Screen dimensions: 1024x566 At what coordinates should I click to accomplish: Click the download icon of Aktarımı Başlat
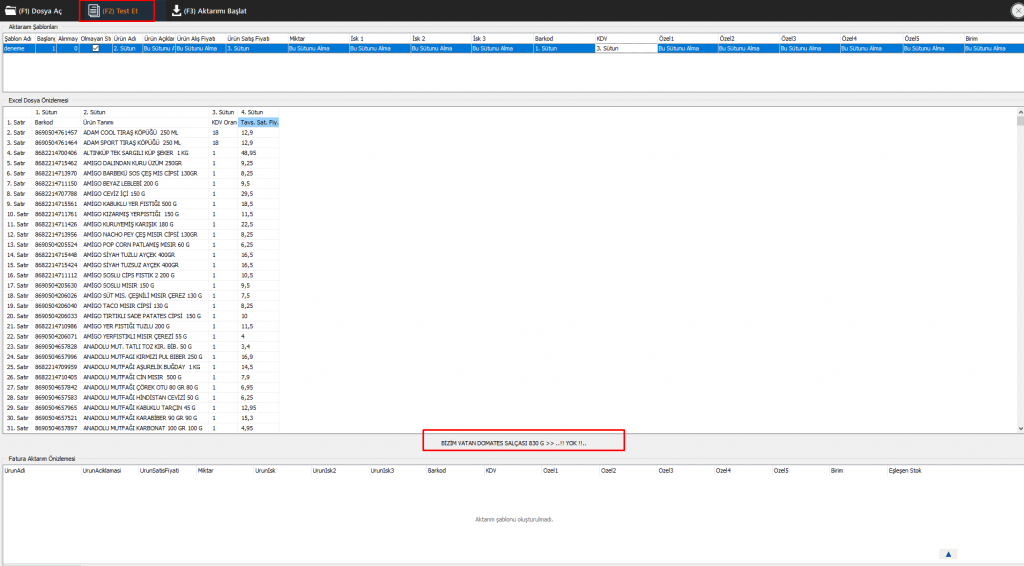176,10
